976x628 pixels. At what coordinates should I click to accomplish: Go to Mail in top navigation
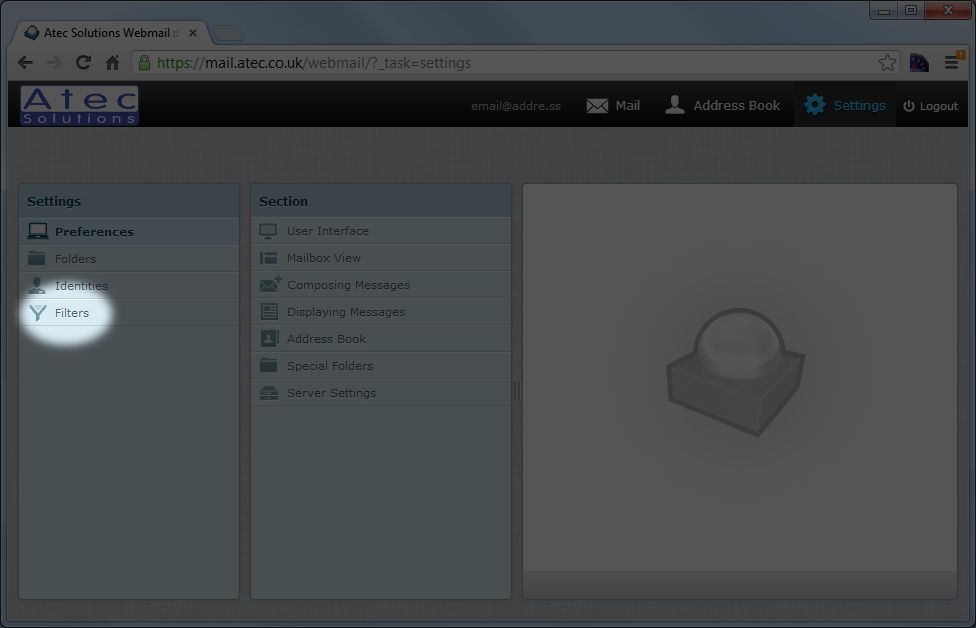[x=614, y=105]
